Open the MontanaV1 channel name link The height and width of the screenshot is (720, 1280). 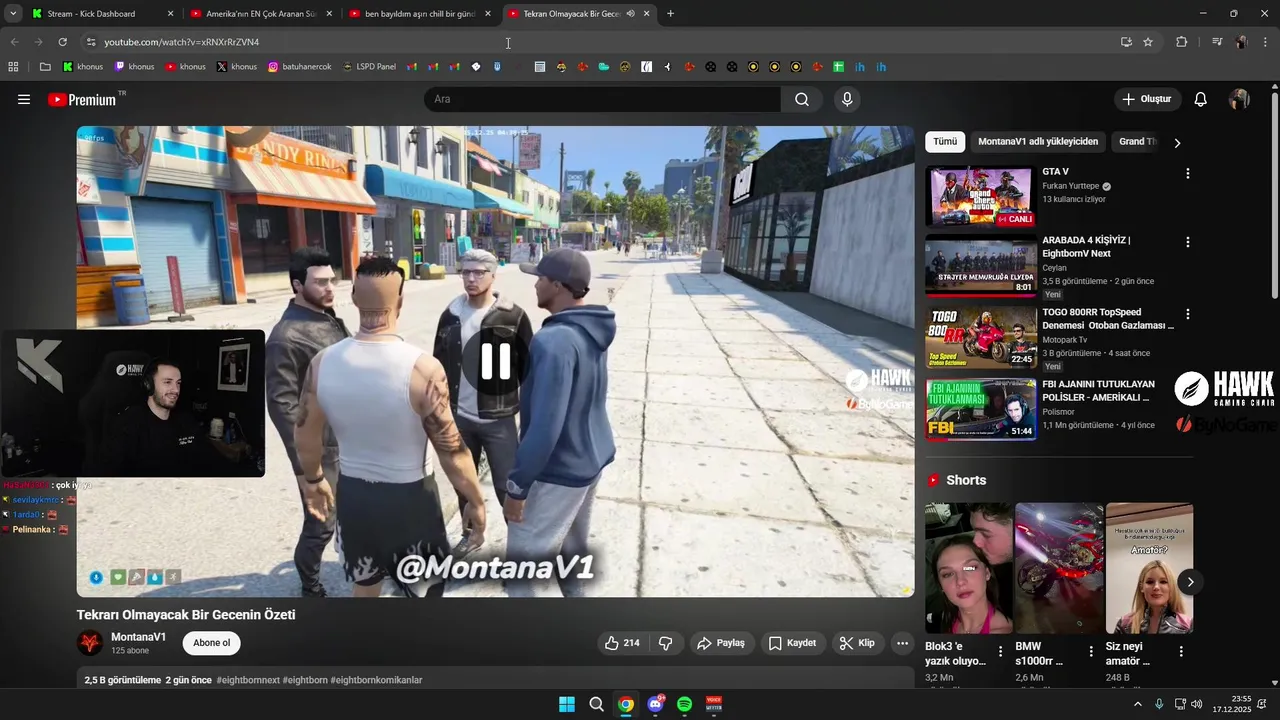click(138, 637)
